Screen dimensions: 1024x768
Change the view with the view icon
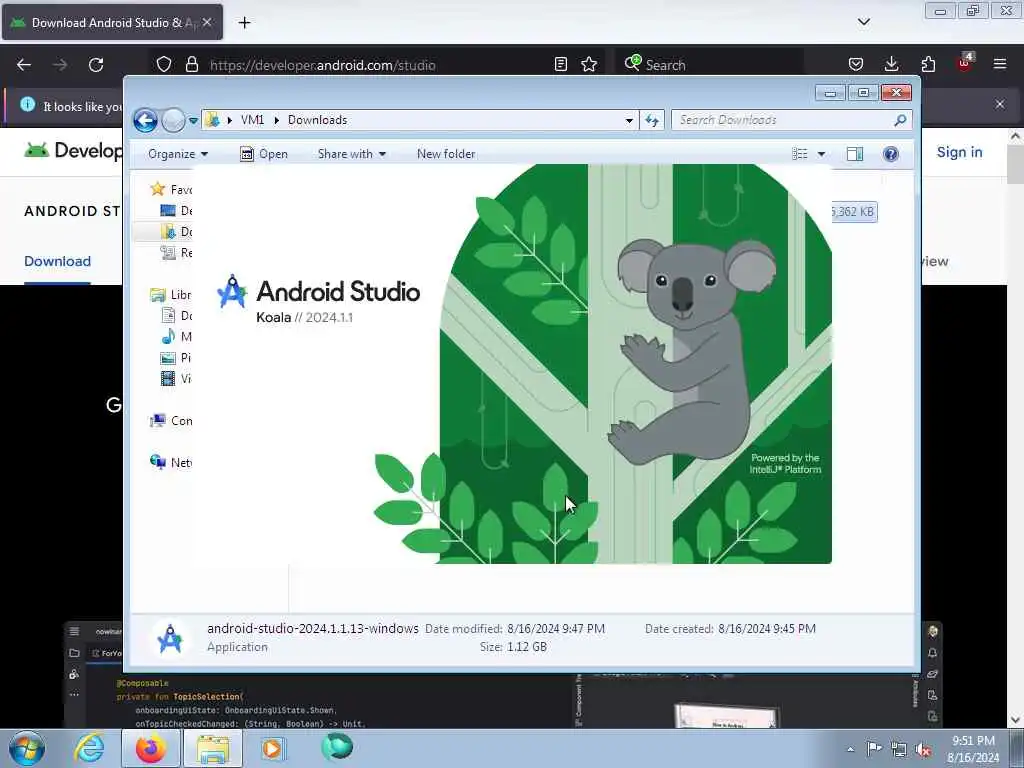click(x=800, y=154)
